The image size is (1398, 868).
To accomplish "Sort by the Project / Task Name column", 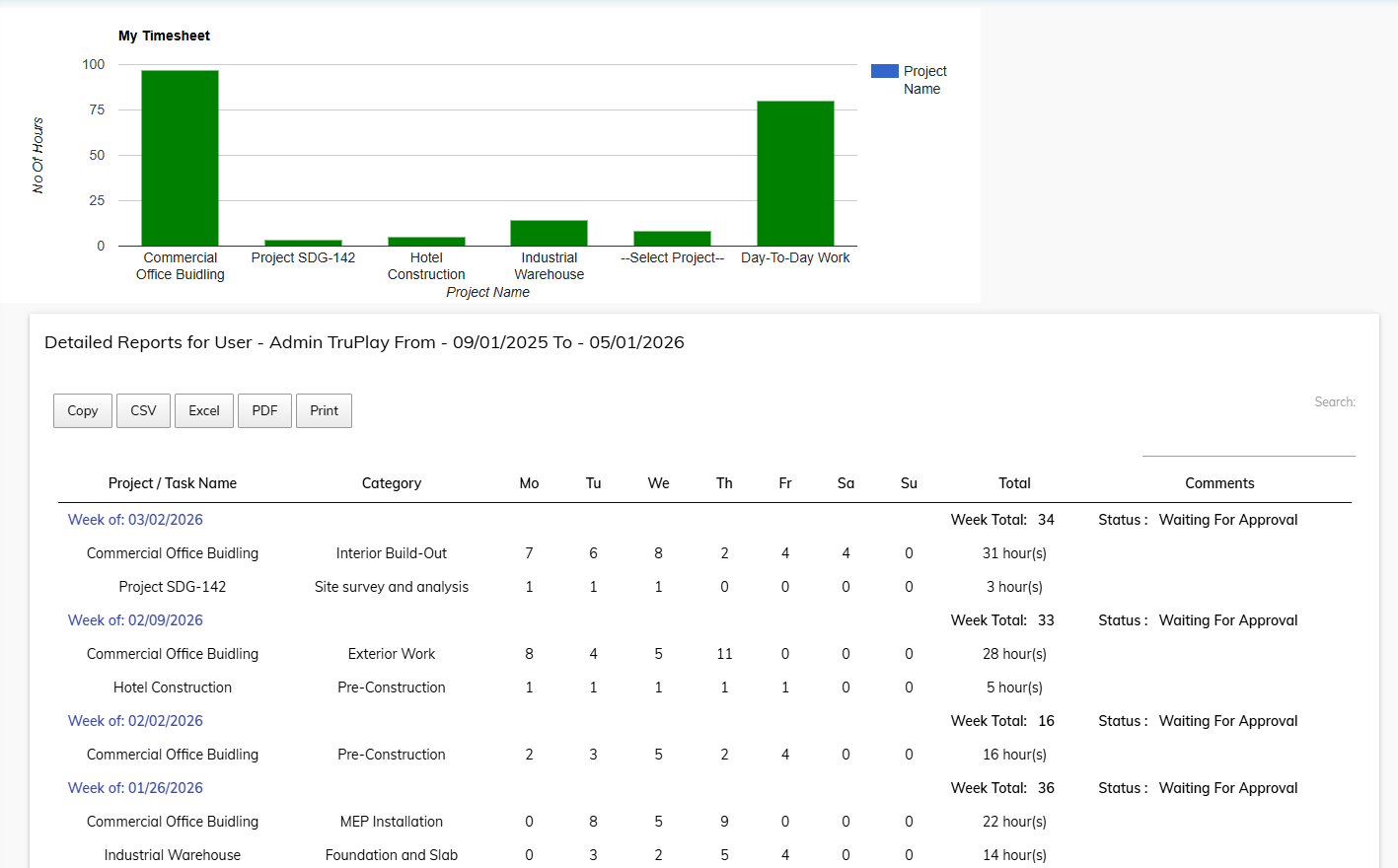I will click(x=172, y=482).
